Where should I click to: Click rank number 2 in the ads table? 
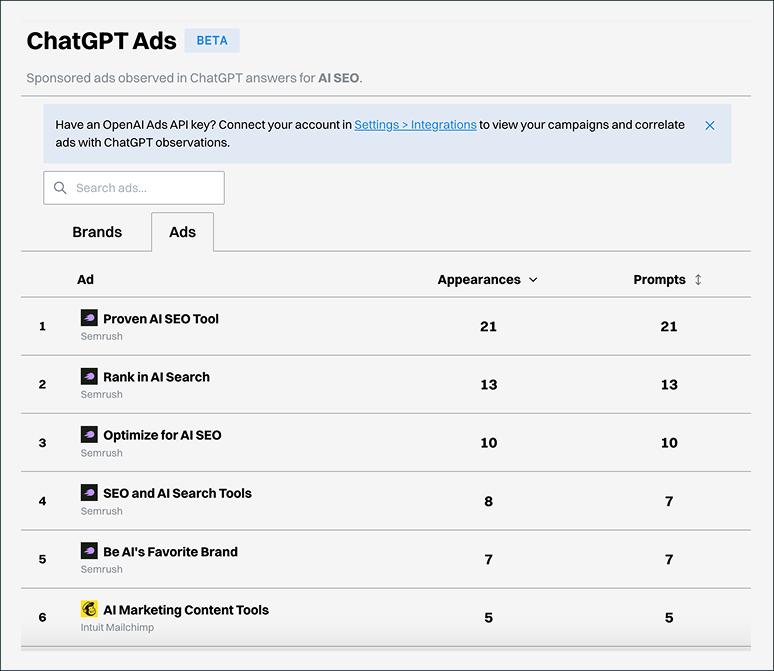pyautogui.click(x=42, y=385)
